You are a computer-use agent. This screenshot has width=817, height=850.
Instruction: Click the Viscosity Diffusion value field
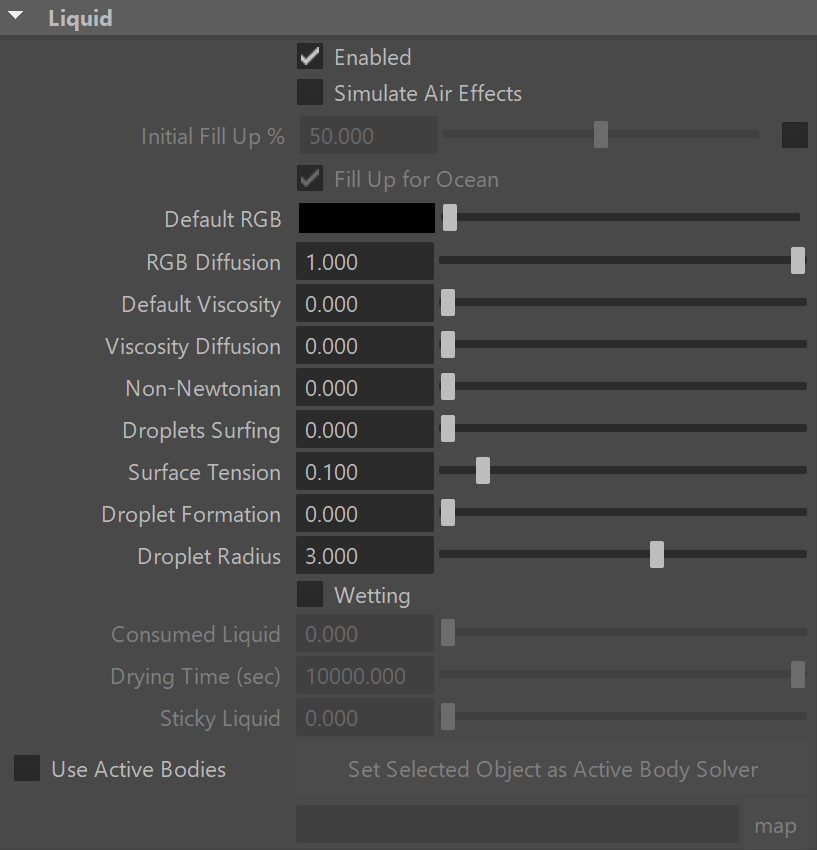tap(365, 346)
